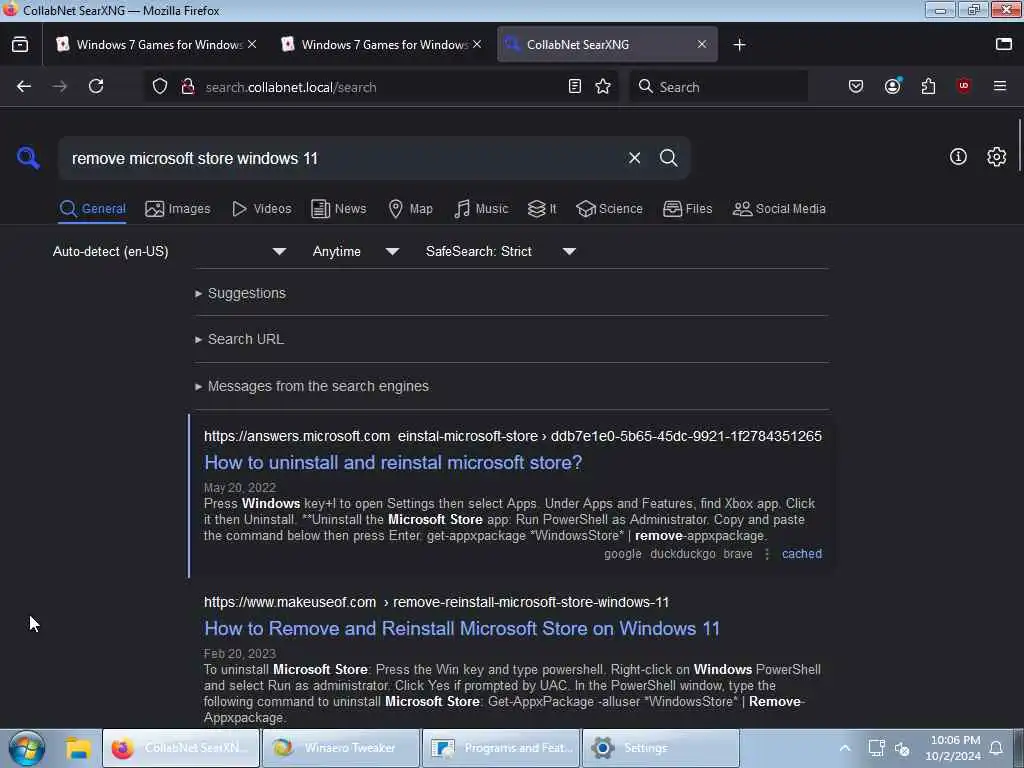Image resolution: width=1024 pixels, height=768 pixels.
Task: Select the Files search category
Action: (687, 208)
